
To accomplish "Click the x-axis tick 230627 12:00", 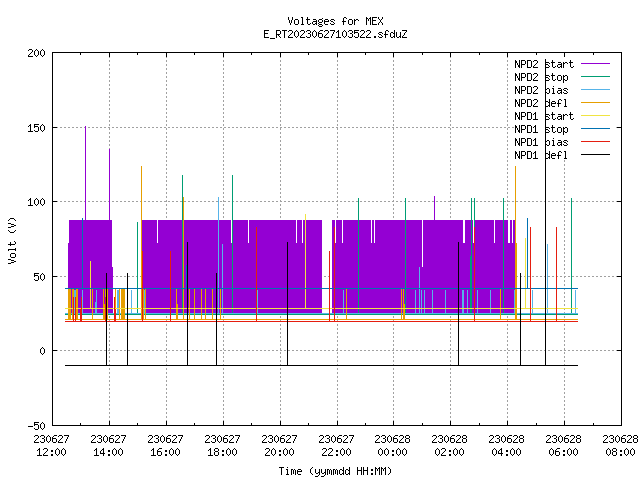I will point(51,446).
